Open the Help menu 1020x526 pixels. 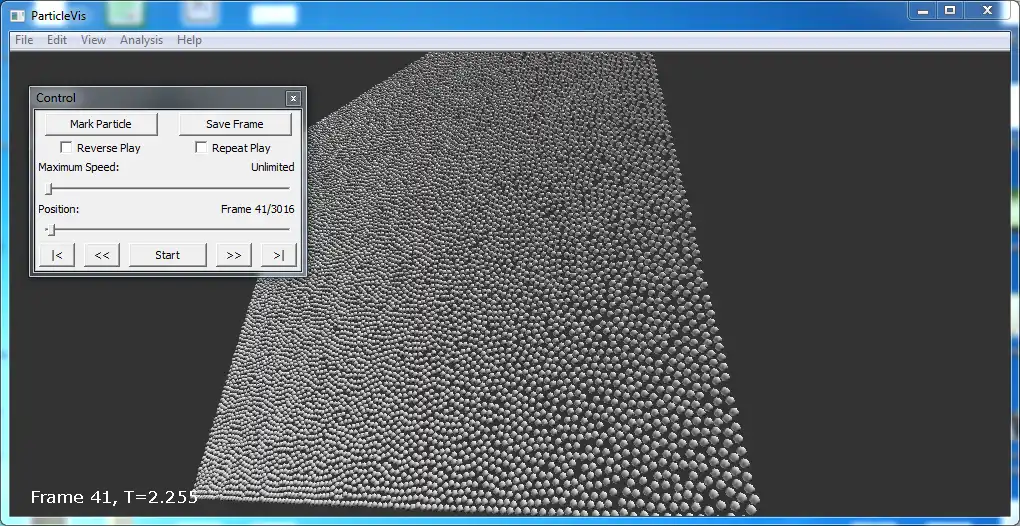[189, 40]
